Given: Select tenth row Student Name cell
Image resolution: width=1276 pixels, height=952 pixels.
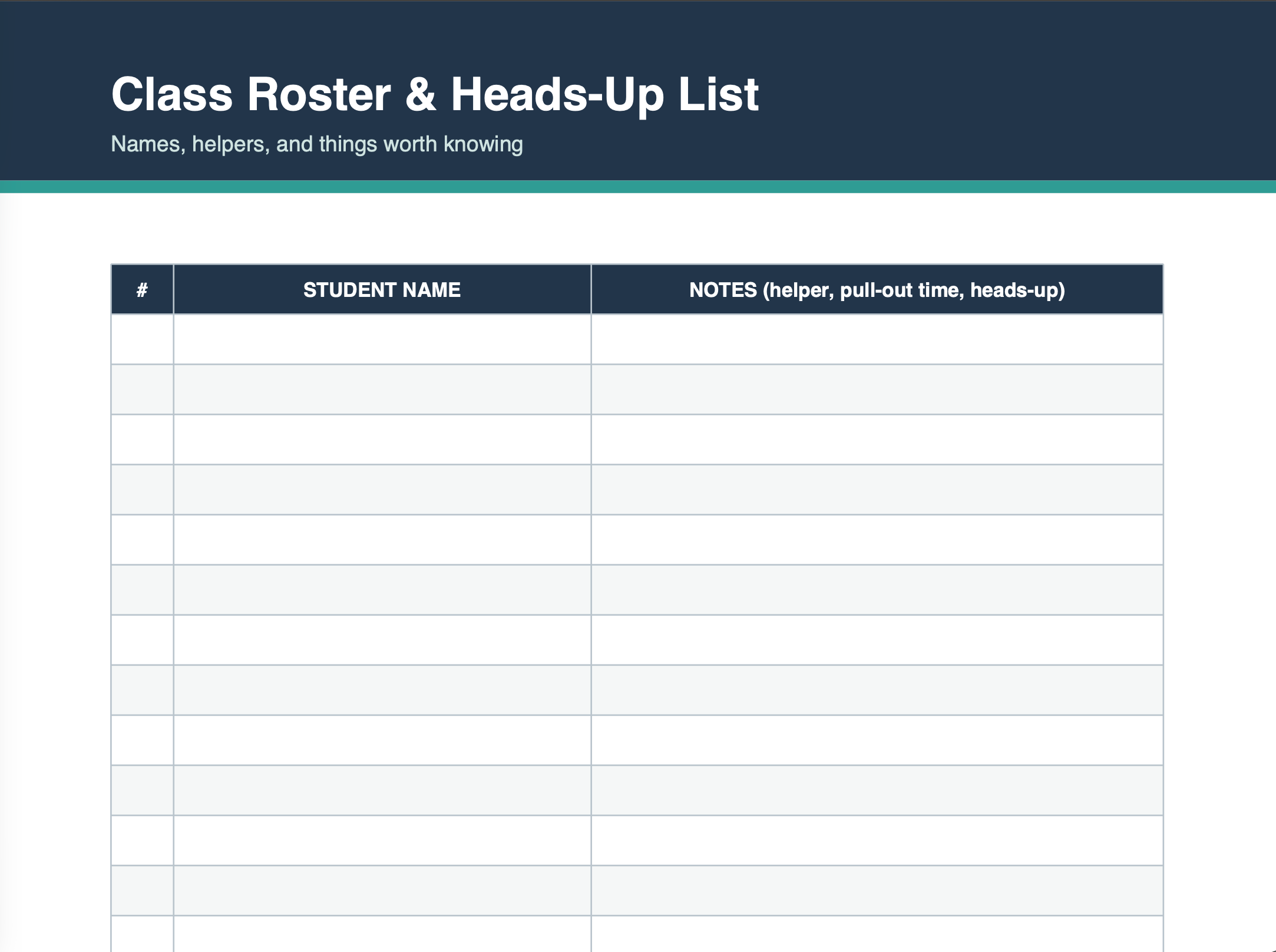Looking at the screenshot, I should point(382,790).
